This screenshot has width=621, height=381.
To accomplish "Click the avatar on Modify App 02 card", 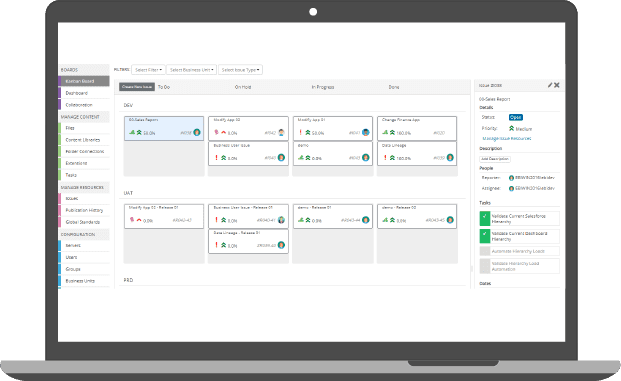I will [281, 132].
